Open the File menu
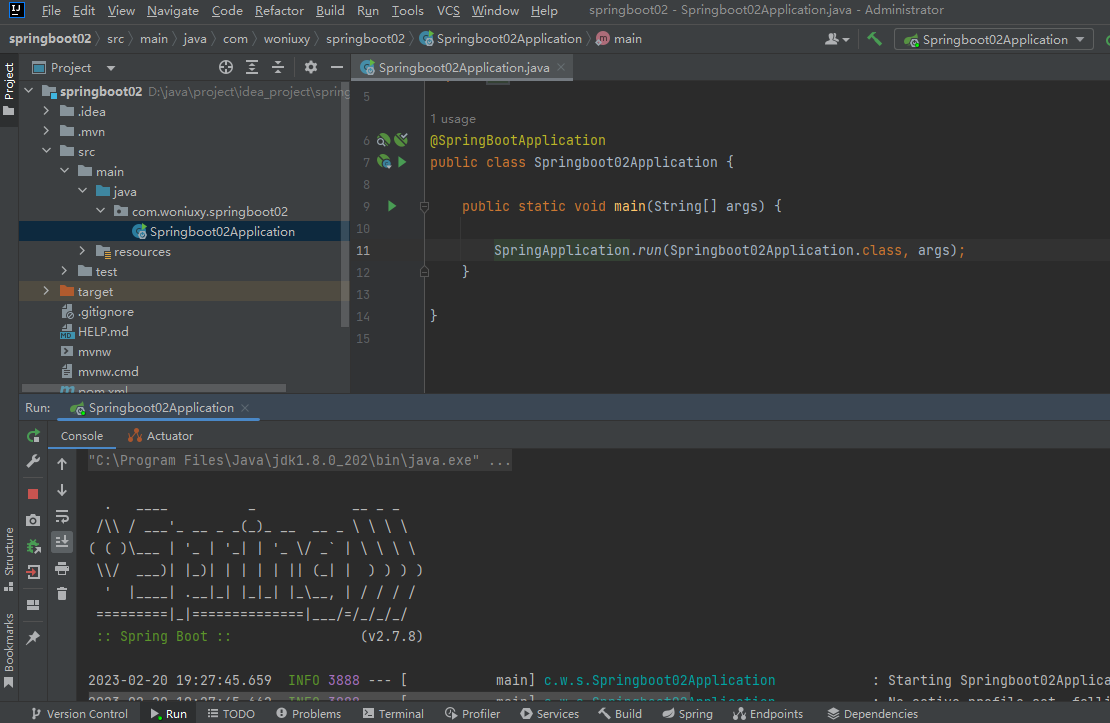The image size is (1110, 723). (x=51, y=11)
